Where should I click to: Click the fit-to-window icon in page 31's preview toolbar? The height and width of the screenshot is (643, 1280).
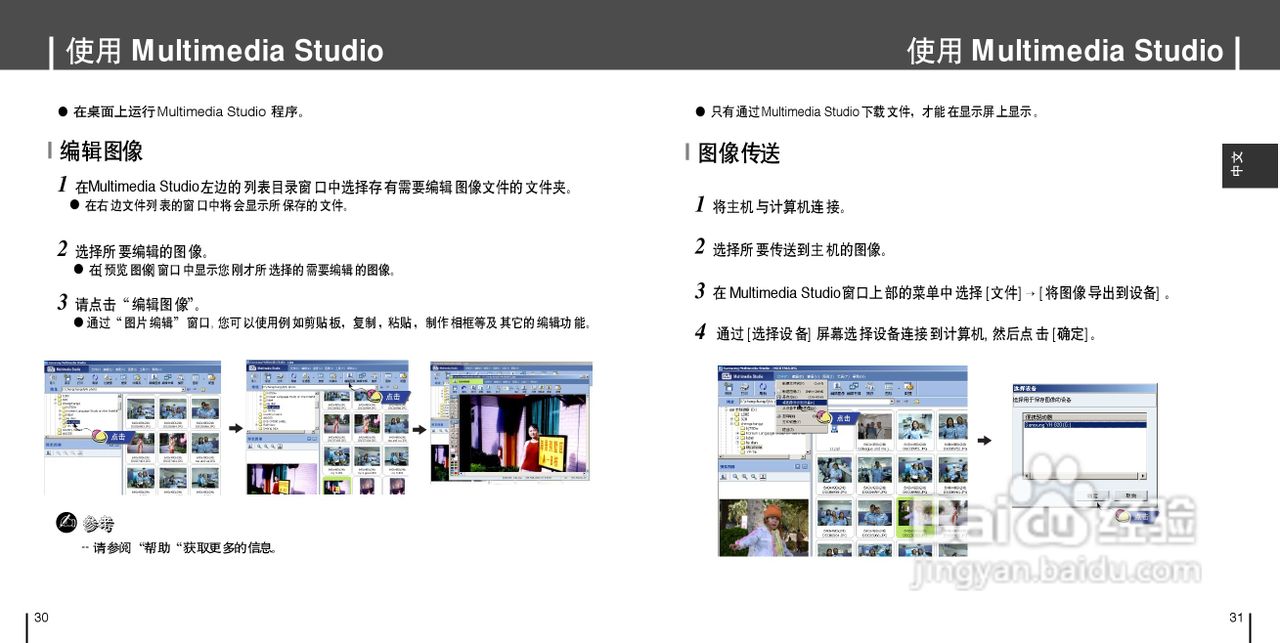tap(763, 477)
